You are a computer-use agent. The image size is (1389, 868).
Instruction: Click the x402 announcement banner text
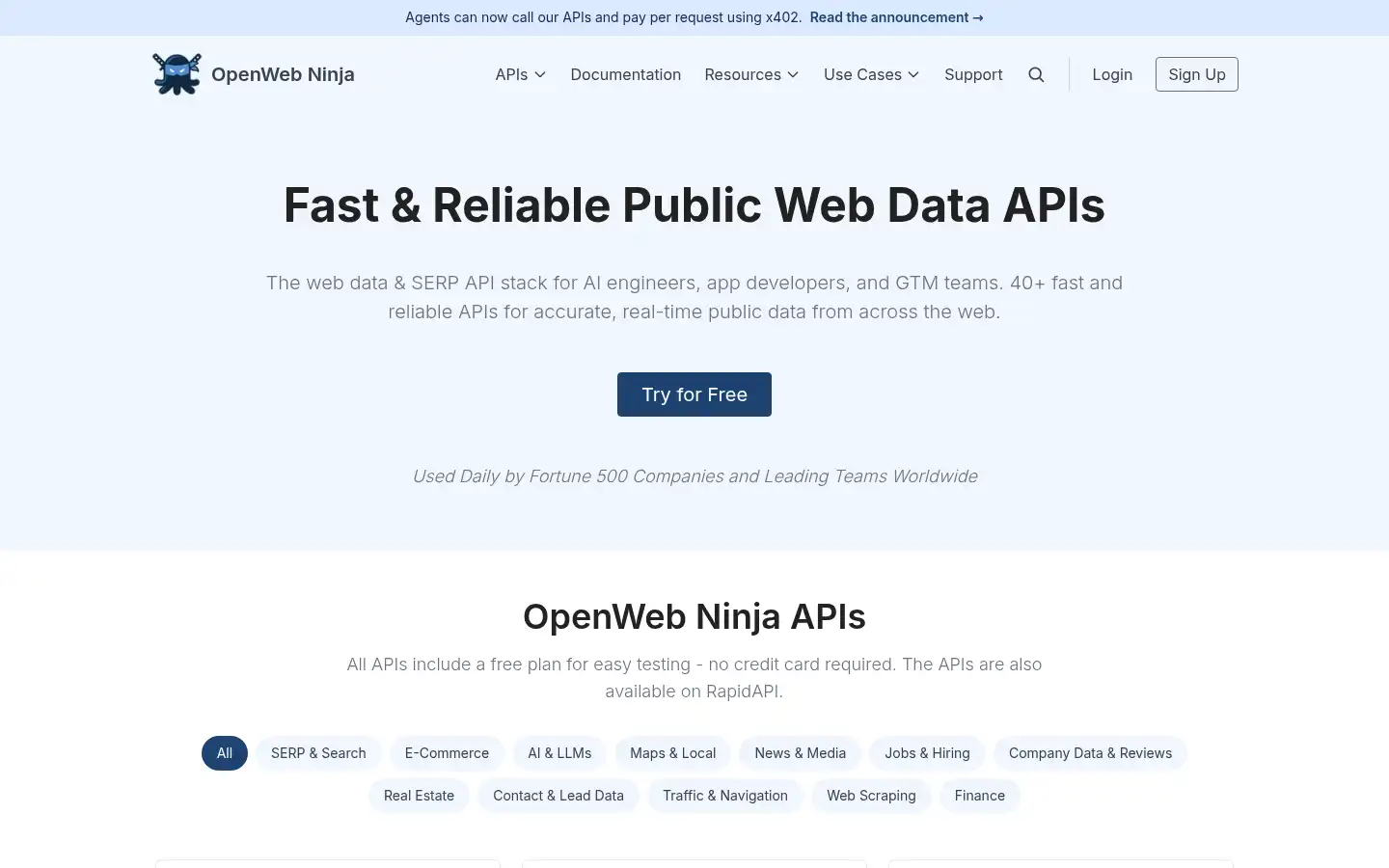tap(603, 17)
